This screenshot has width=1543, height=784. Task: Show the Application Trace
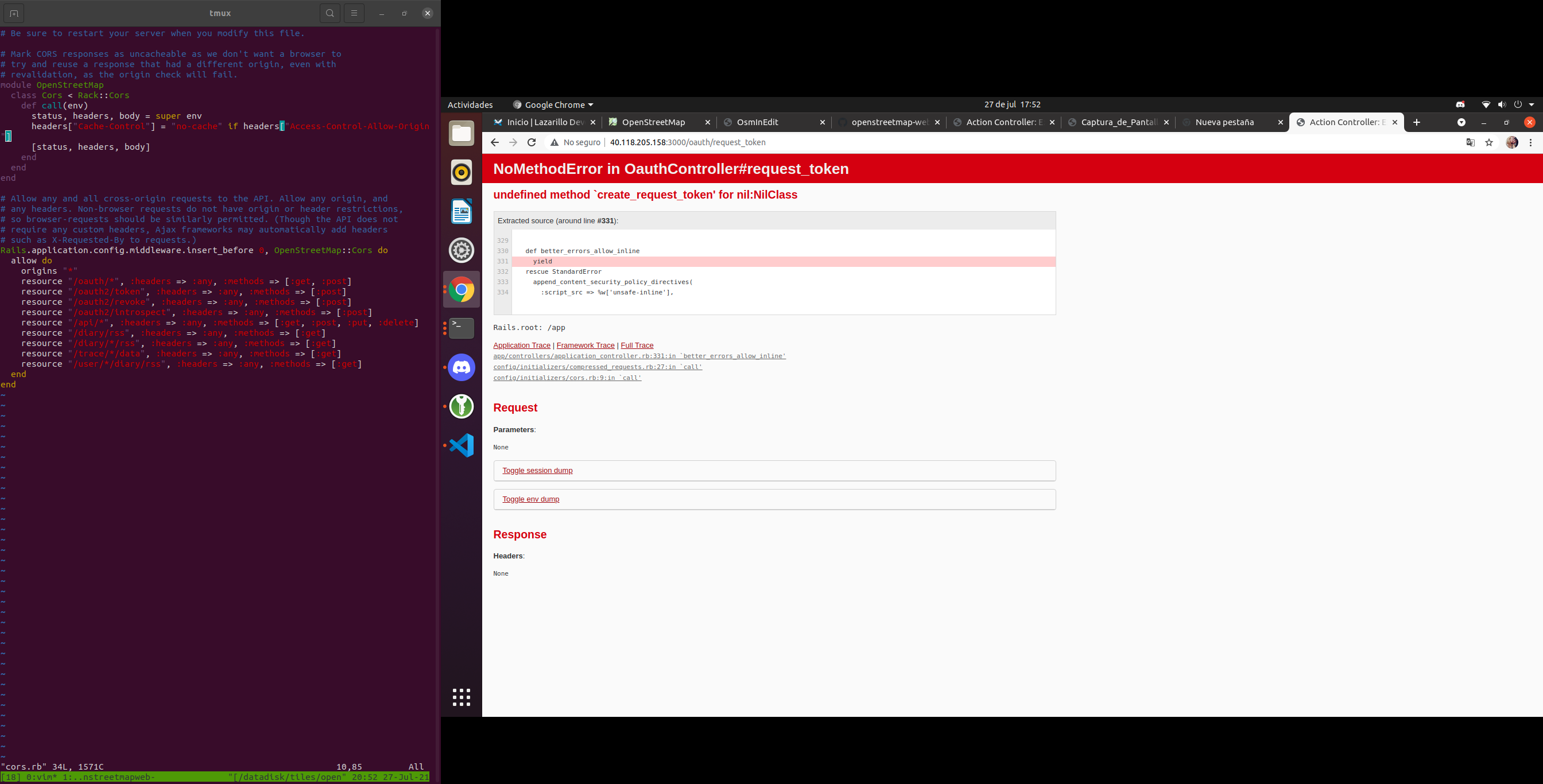click(x=522, y=346)
